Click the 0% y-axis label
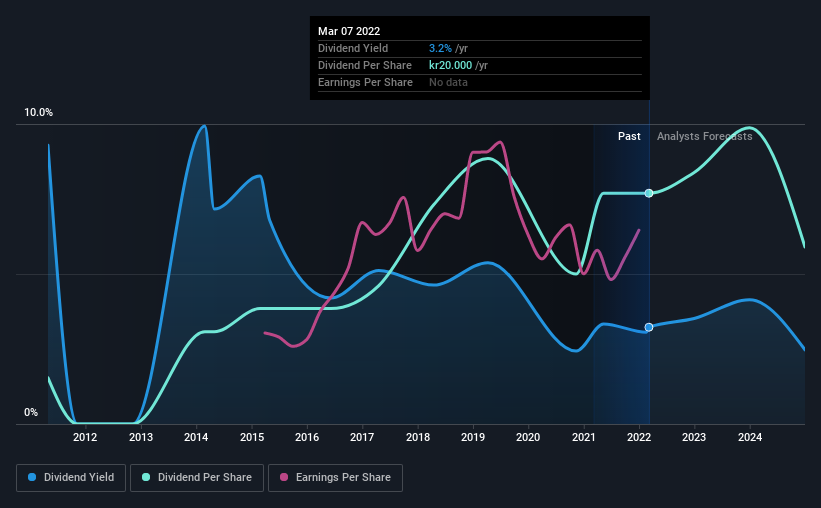Screen dimensions: 821x508 [x=31, y=413]
